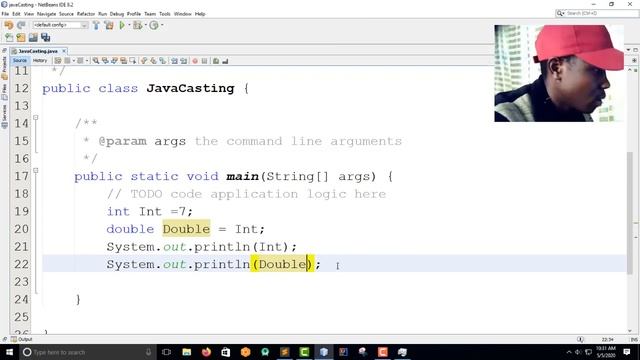Open the Window menu
This screenshot has width=640, height=360.
tap(182, 14)
